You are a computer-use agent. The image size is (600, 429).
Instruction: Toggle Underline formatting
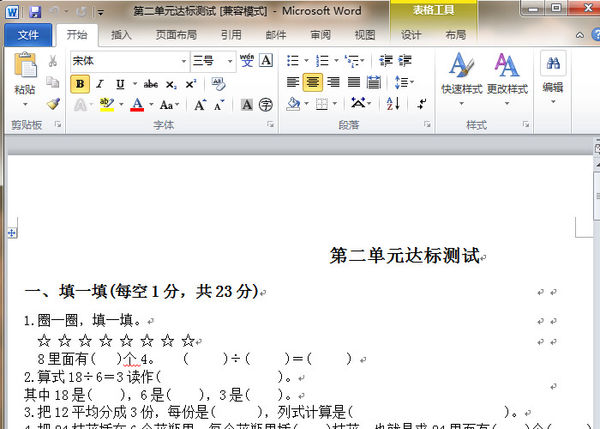point(120,84)
